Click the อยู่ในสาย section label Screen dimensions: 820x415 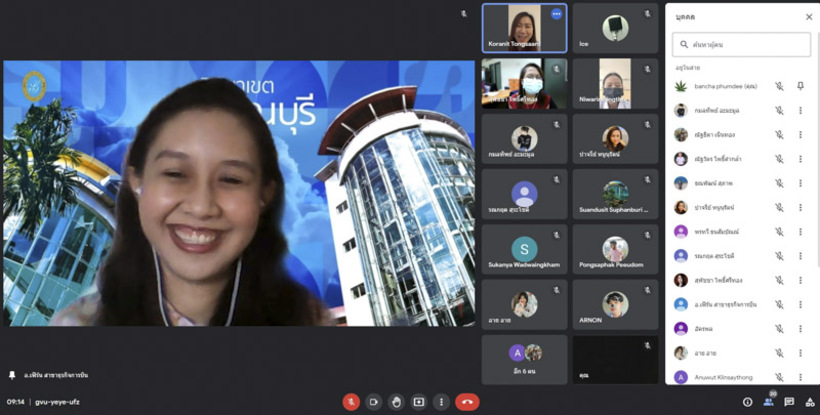click(687, 68)
